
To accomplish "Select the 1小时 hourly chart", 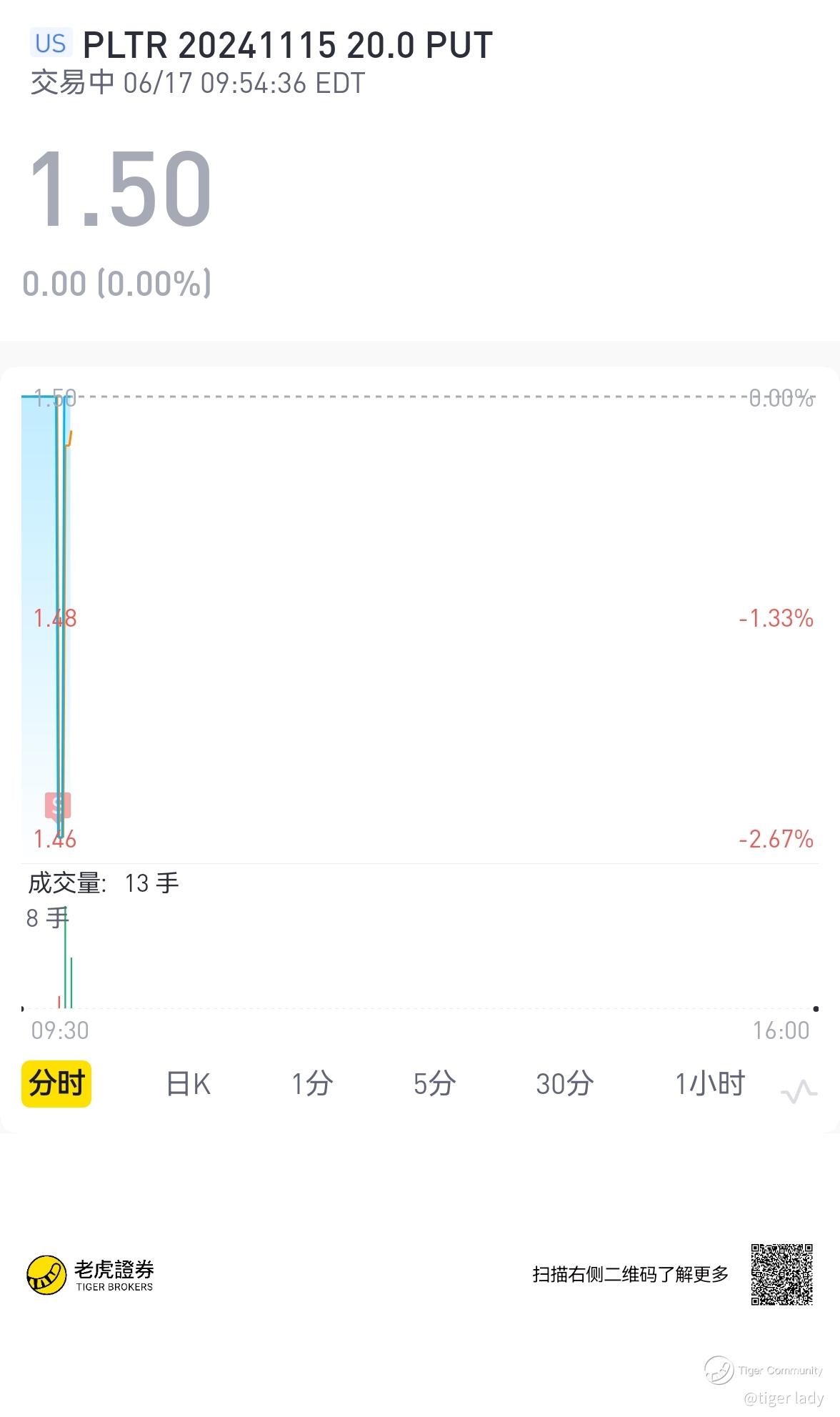I will [x=710, y=1084].
